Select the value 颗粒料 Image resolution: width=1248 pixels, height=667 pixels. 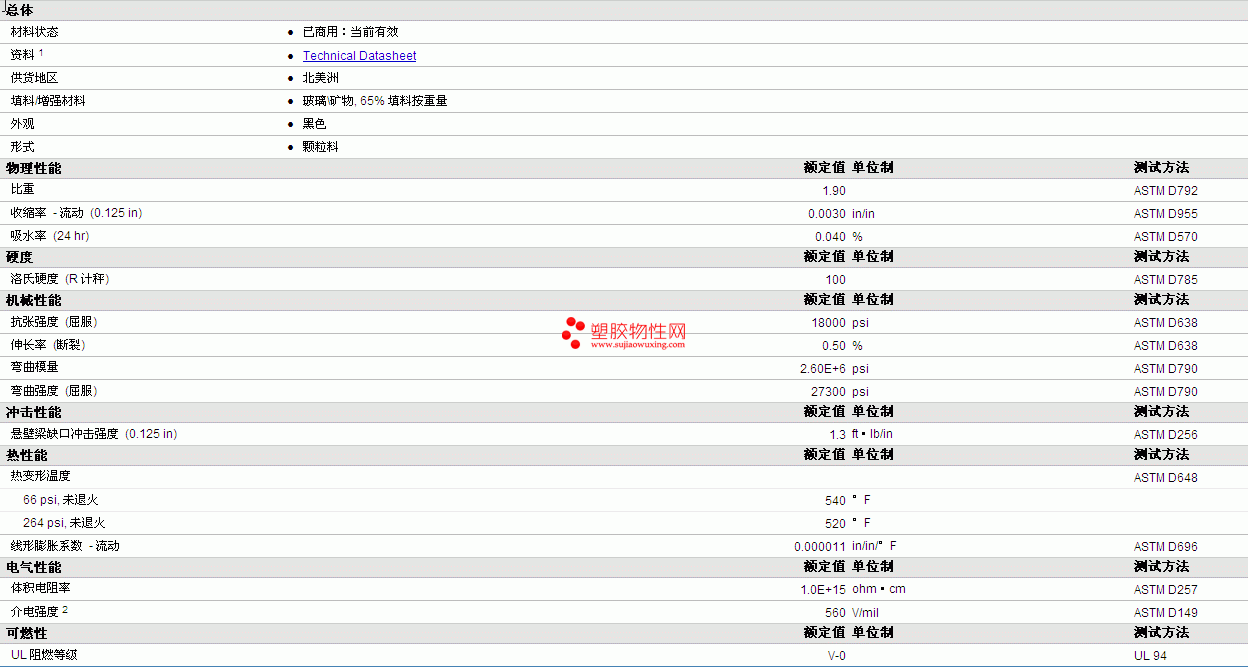(x=321, y=147)
